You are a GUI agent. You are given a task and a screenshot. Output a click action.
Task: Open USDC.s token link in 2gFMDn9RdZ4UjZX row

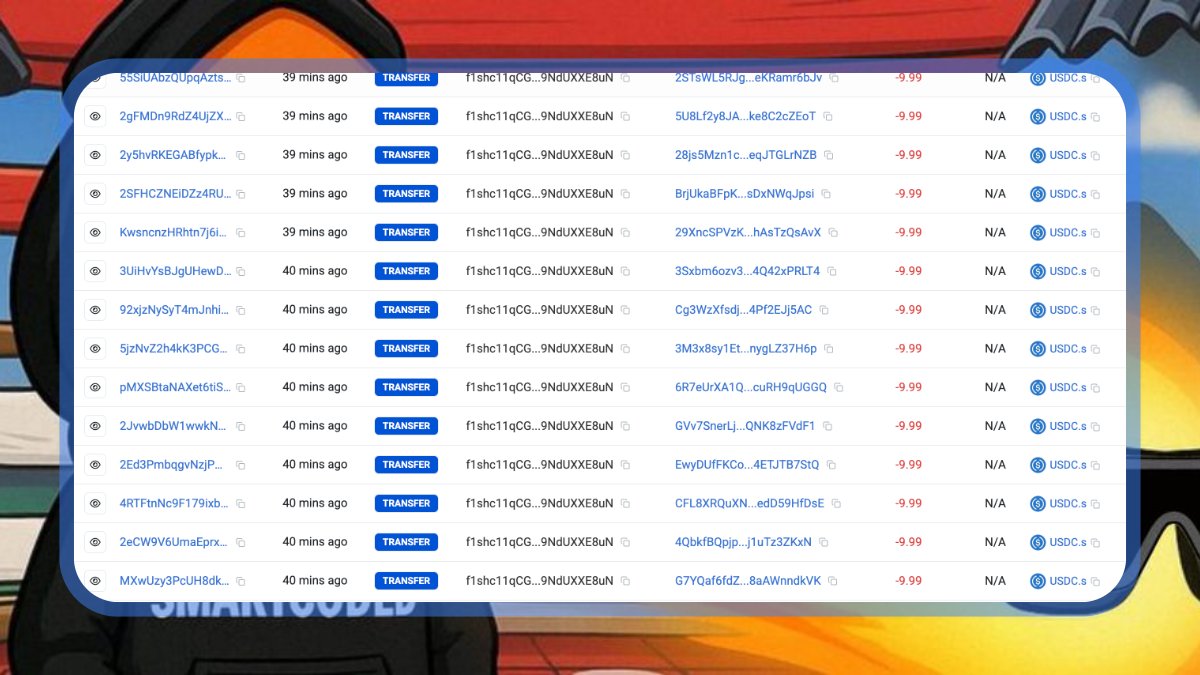1067,117
